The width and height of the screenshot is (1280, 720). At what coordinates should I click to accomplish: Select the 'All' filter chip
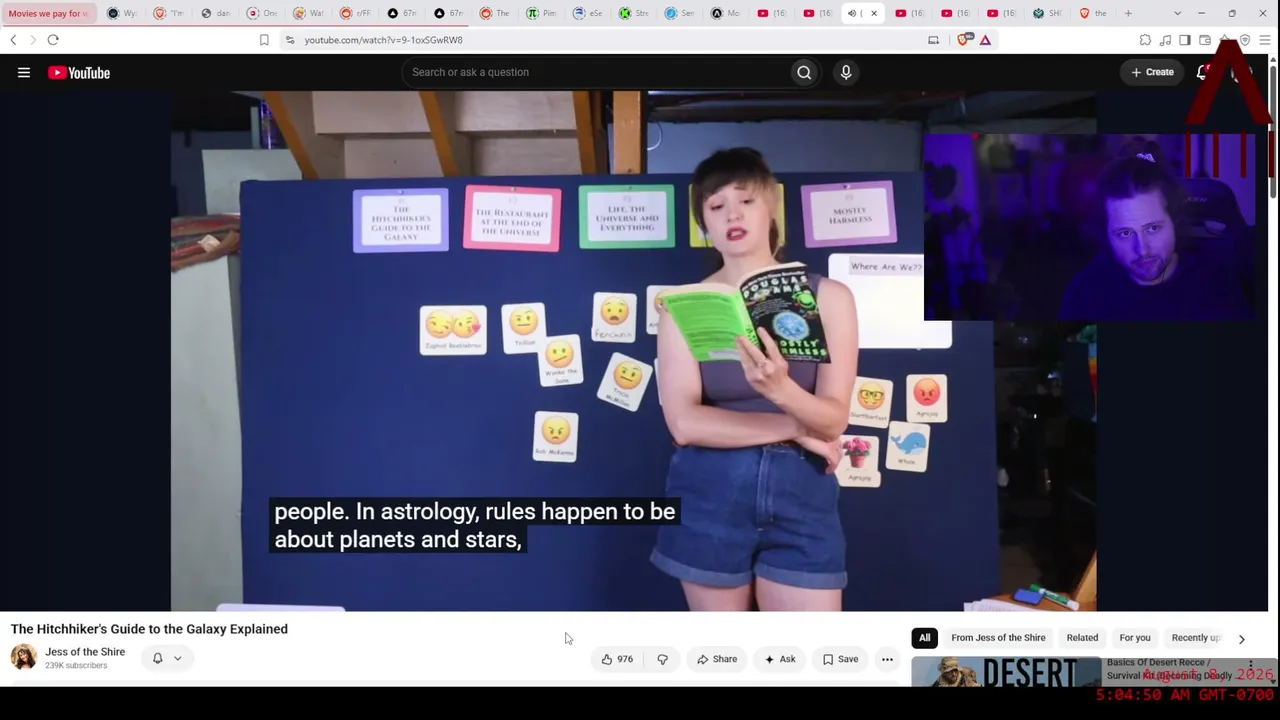pos(925,638)
